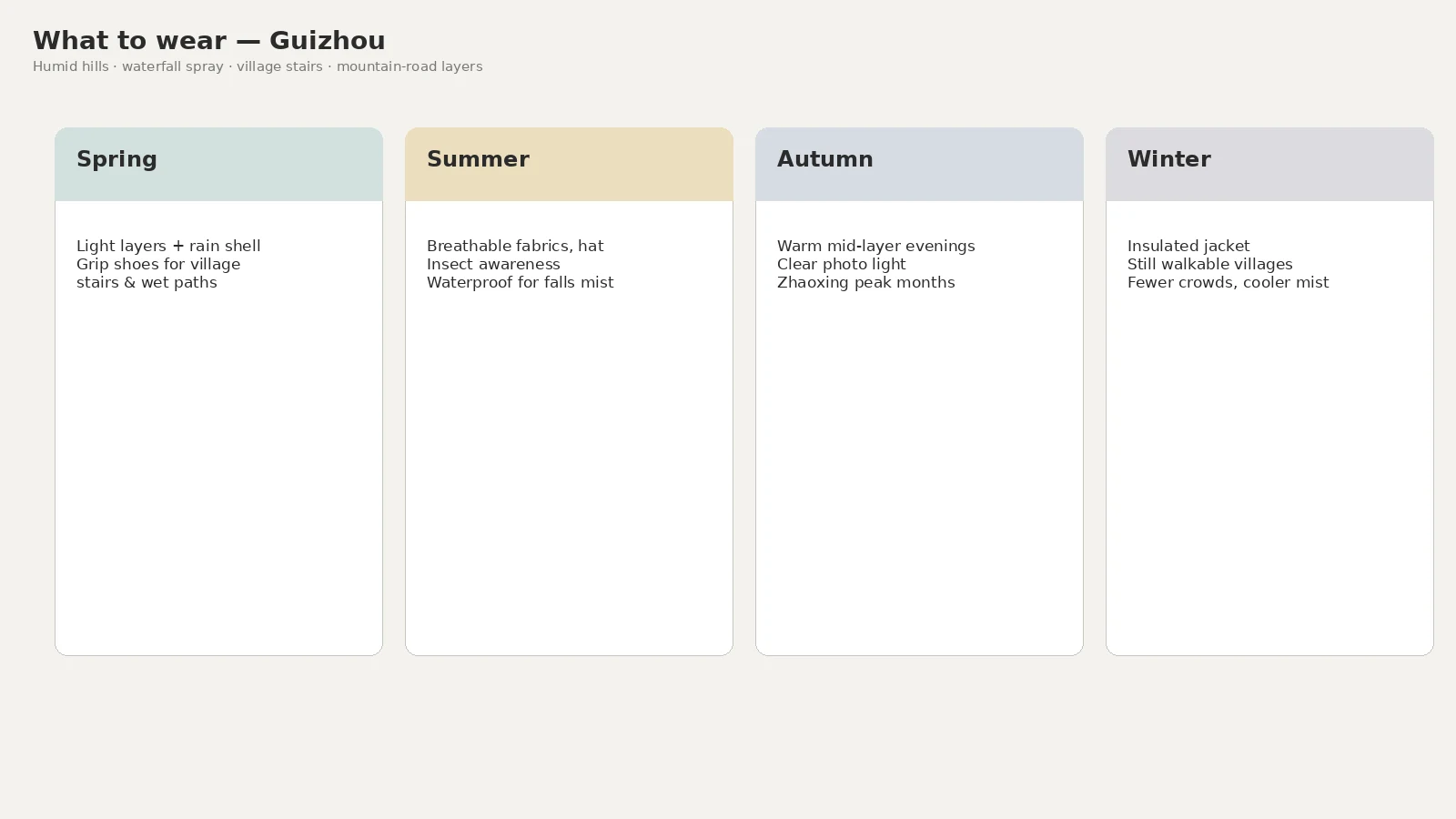Click 'Insulated jacket' line
Screen dimensions: 1456x819
[1188, 246]
